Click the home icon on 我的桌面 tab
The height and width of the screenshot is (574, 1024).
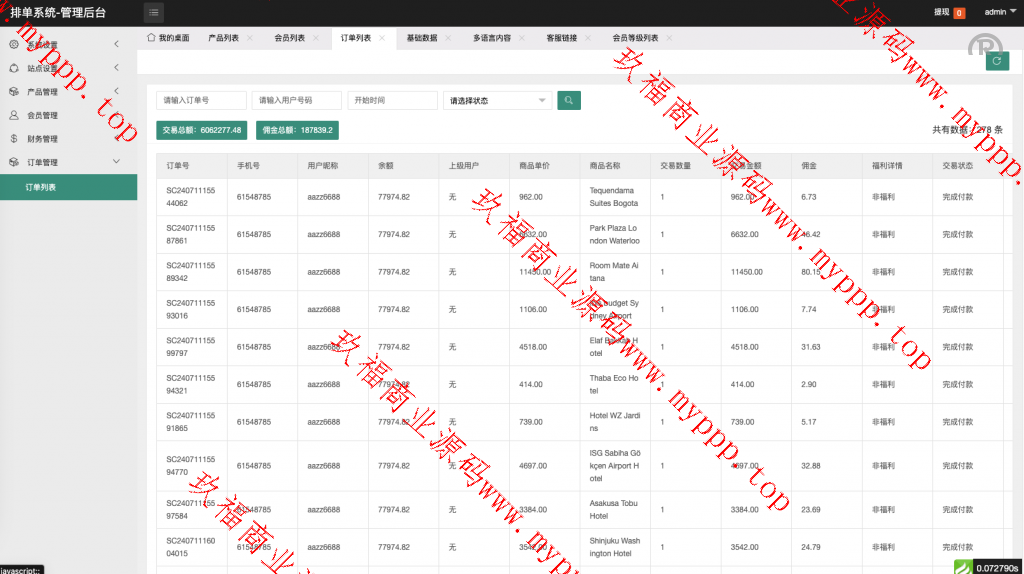click(151, 38)
